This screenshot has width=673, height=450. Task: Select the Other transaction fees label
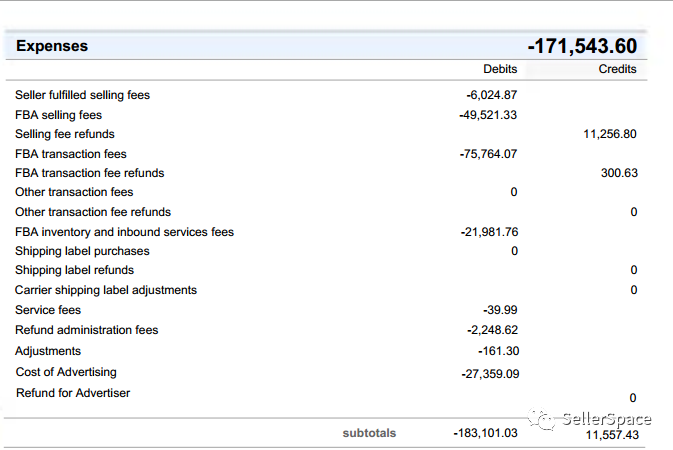(x=74, y=192)
